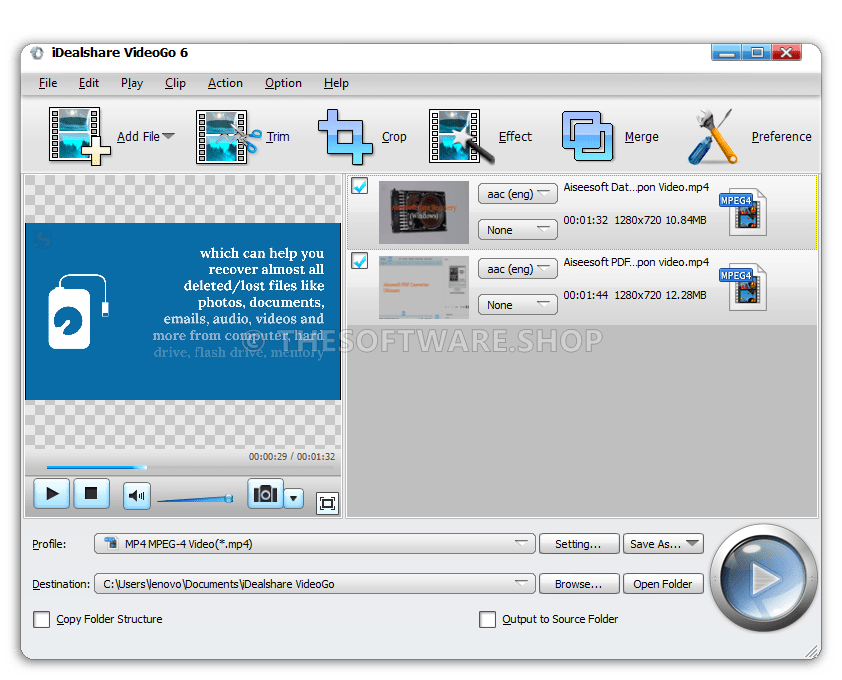Enable Copy Folder Structure
Image resolution: width=842 pixels, height=680 pixels.
[41, 619]
